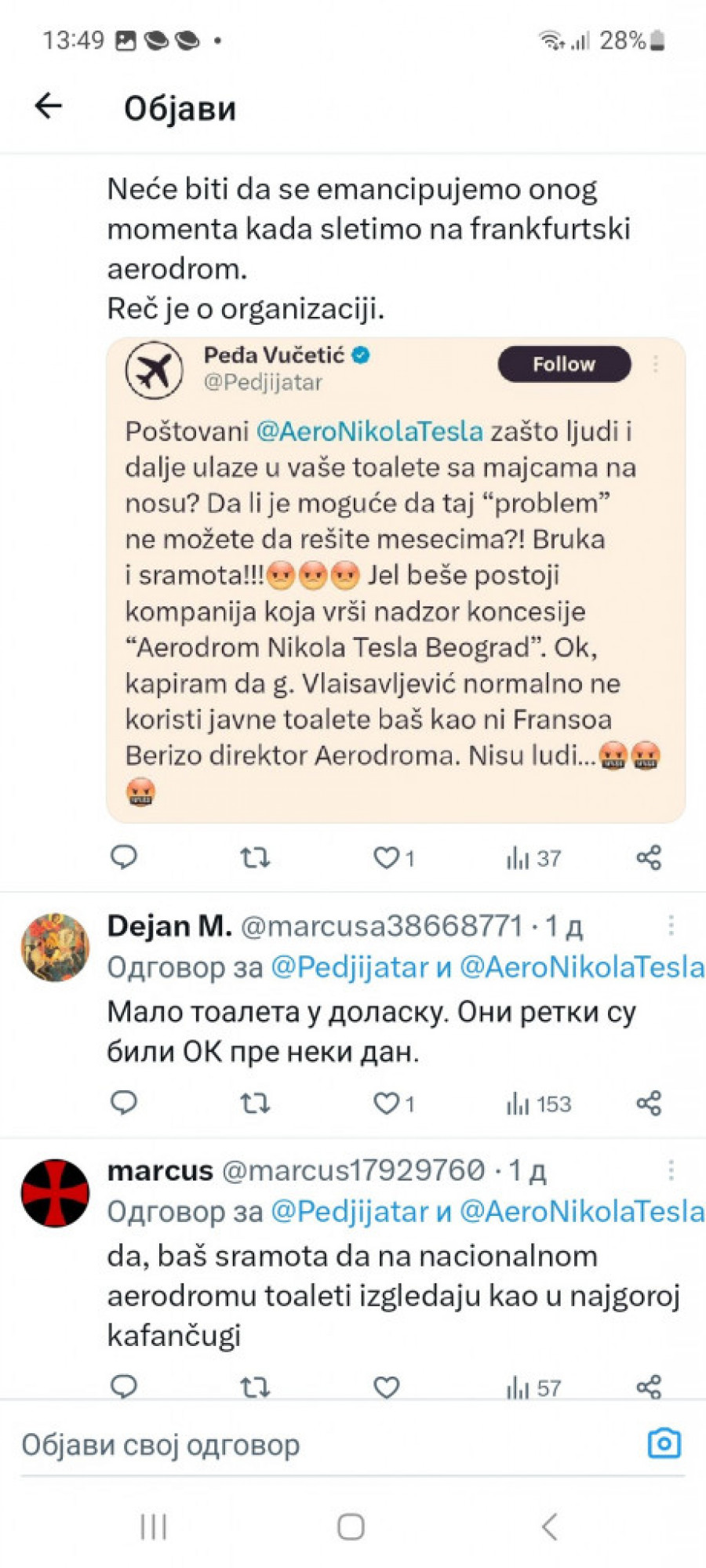Share marcus's reply
706x1568 pixels.
[649, 1388]
